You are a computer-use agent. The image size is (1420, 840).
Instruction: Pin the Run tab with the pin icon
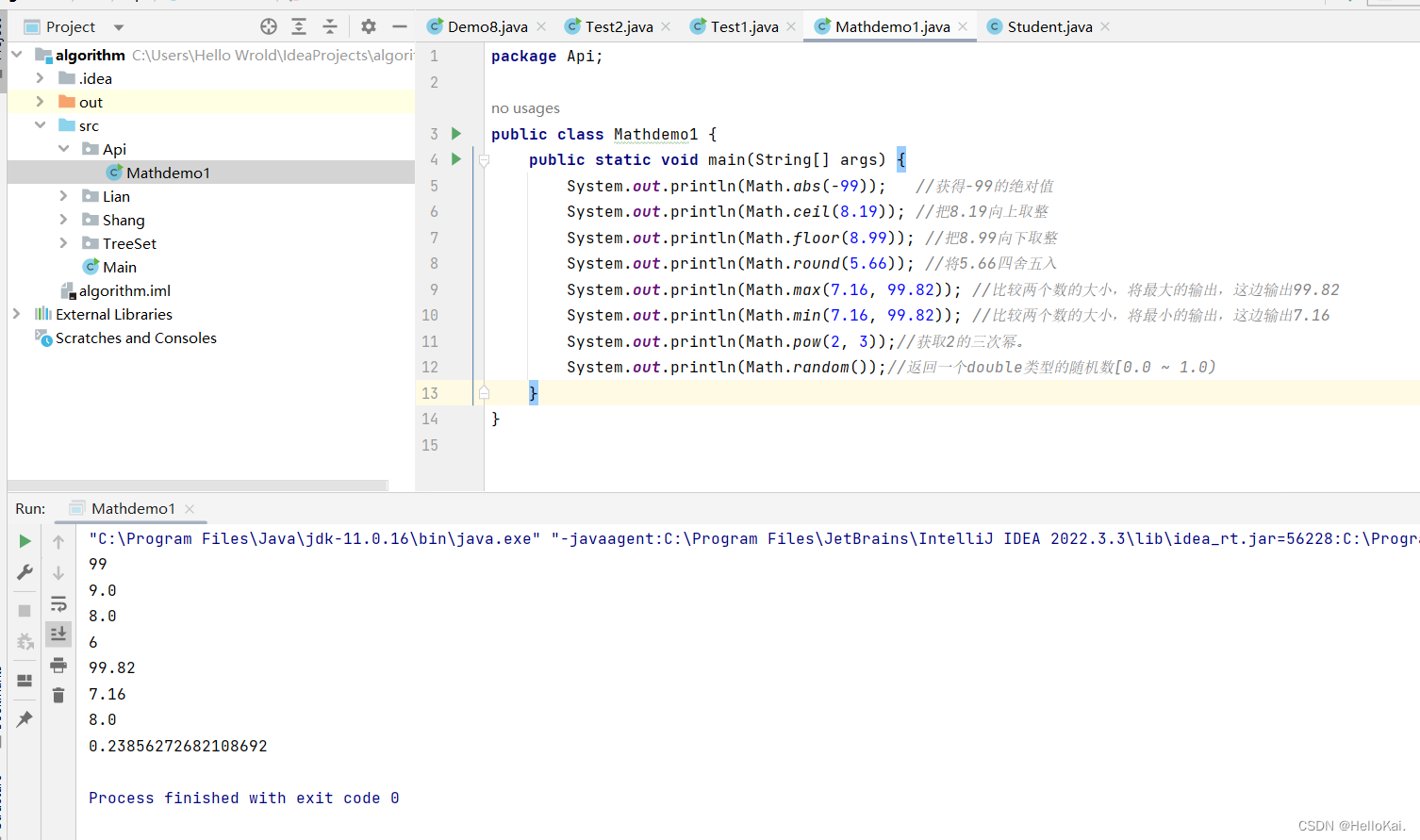point(25,719)
